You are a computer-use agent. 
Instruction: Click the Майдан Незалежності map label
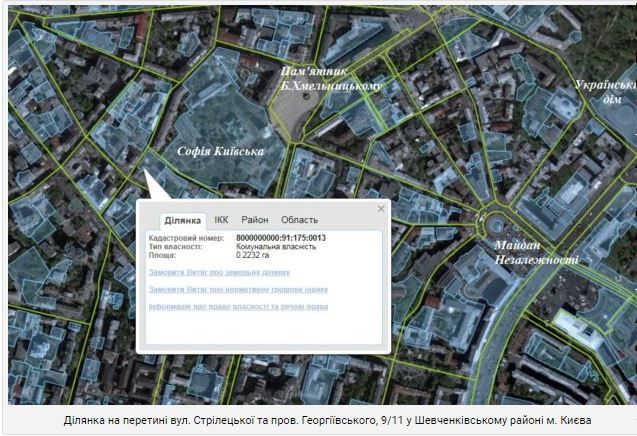point(535,252)
